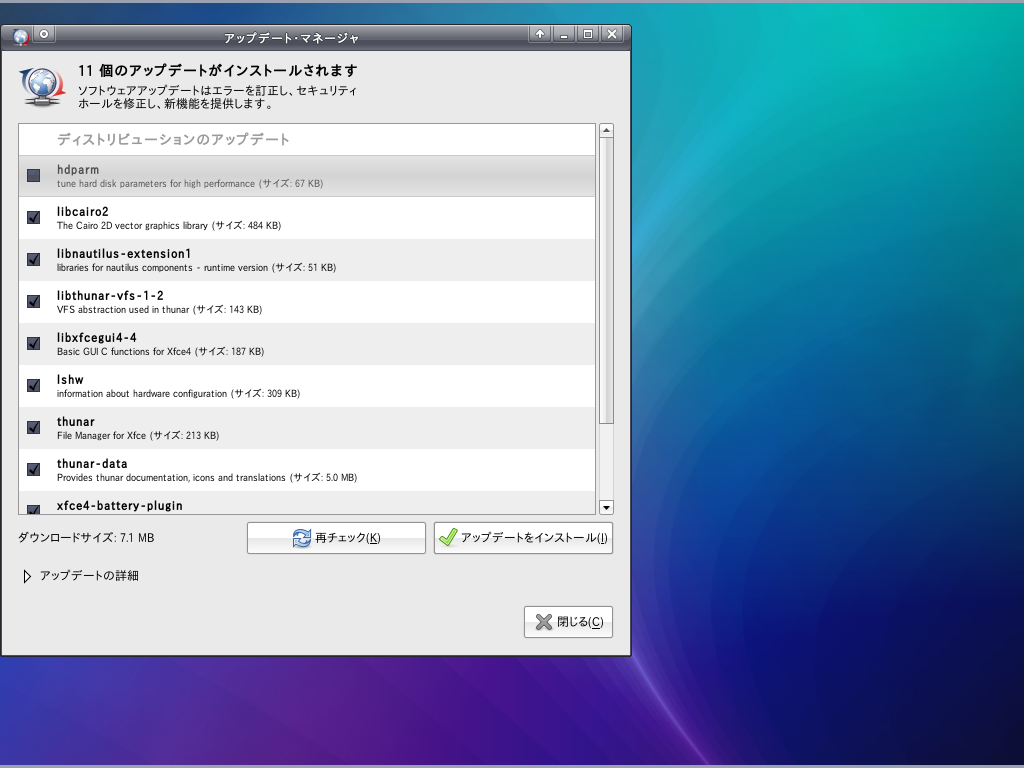Uncheck the lshw update
Image resolution: width=1024 pixels, height=768 pixels.
point(33,385)
